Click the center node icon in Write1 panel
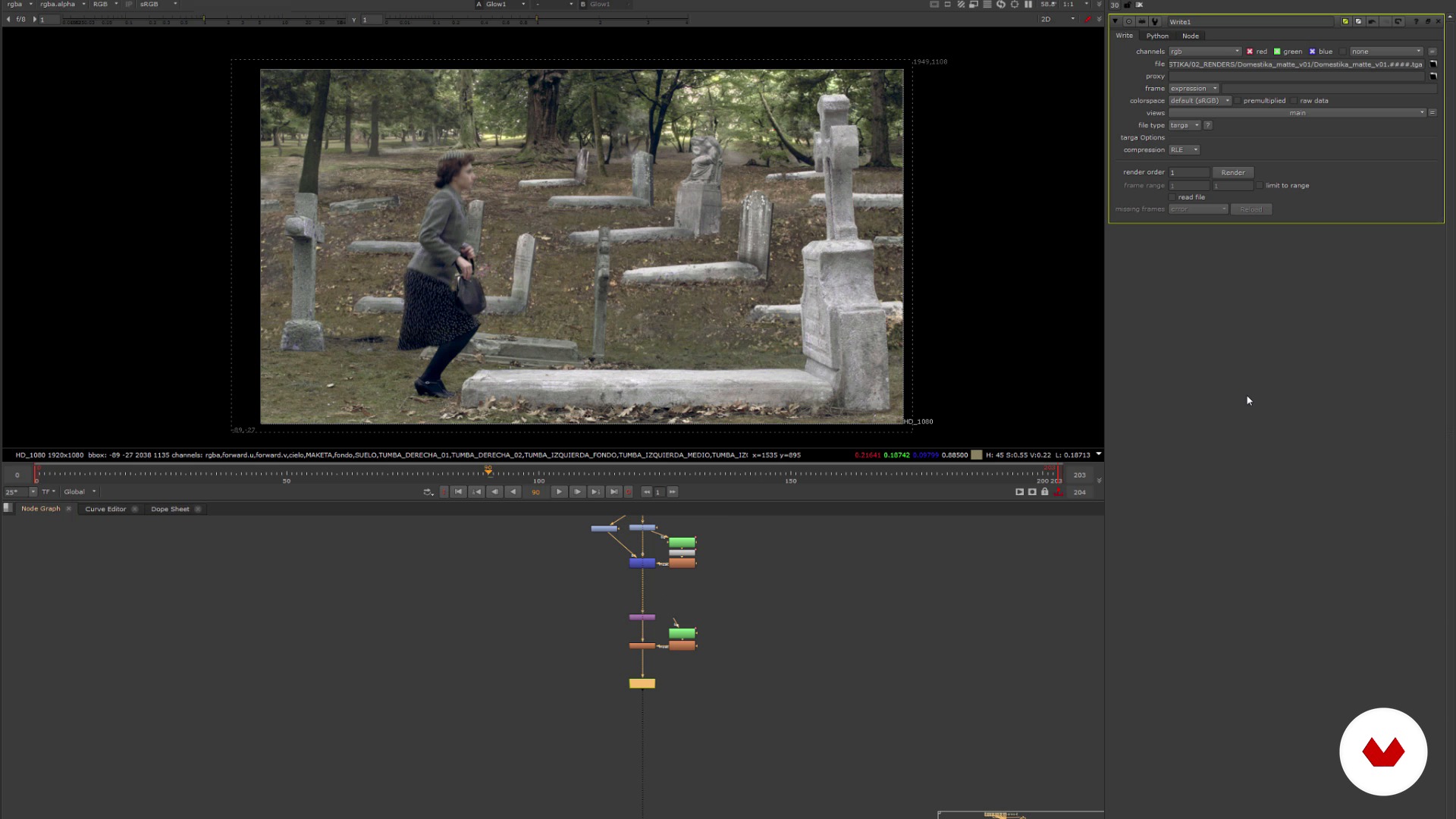 click(x=1128, y=21)
